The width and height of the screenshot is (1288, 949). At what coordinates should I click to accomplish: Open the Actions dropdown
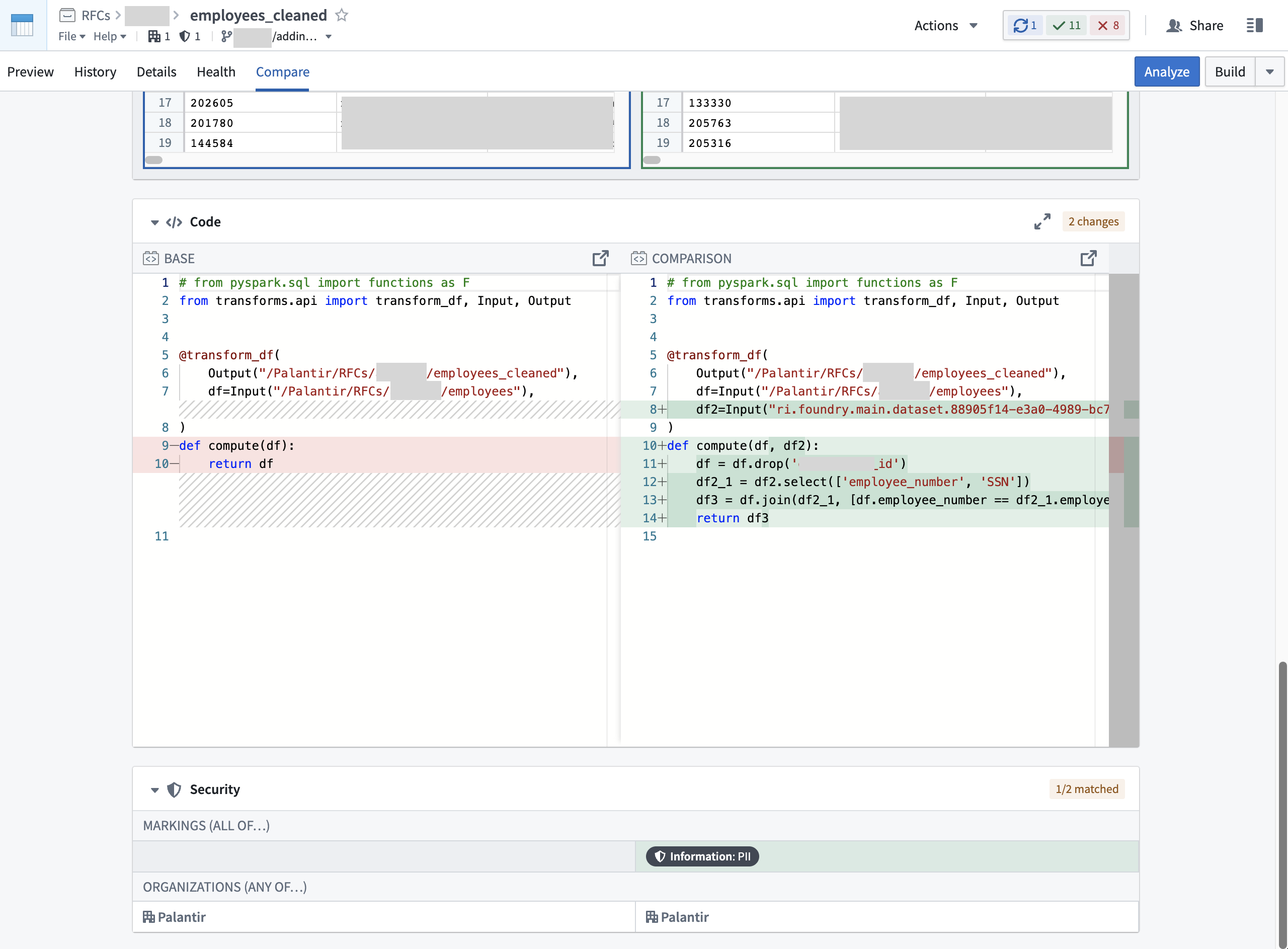946,25
